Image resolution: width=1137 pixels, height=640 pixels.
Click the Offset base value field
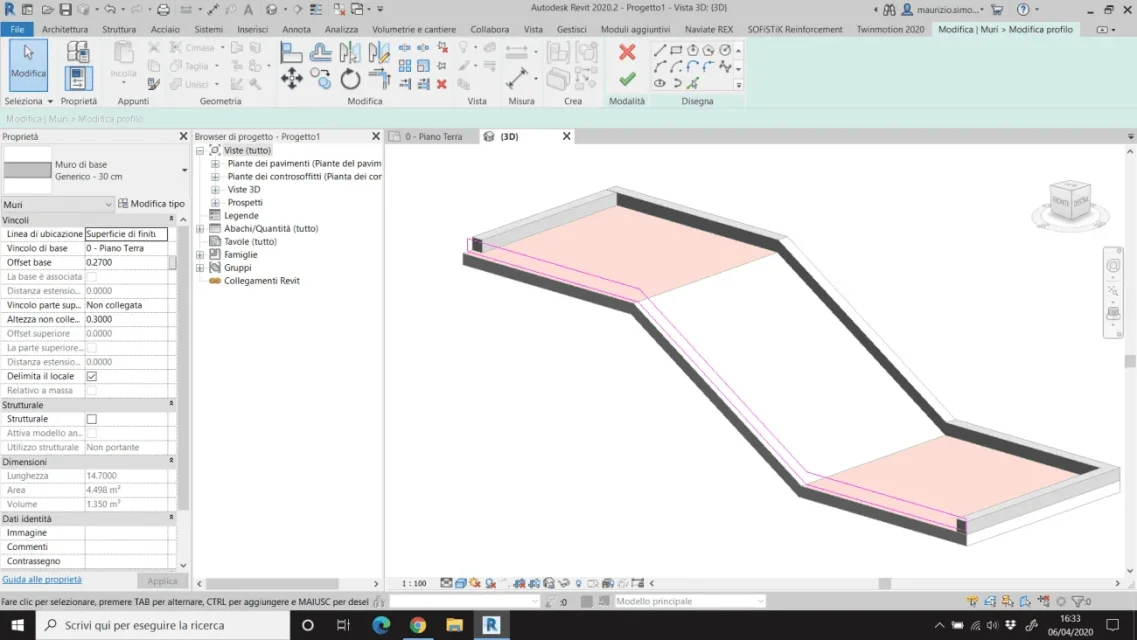tap(126, 262)
